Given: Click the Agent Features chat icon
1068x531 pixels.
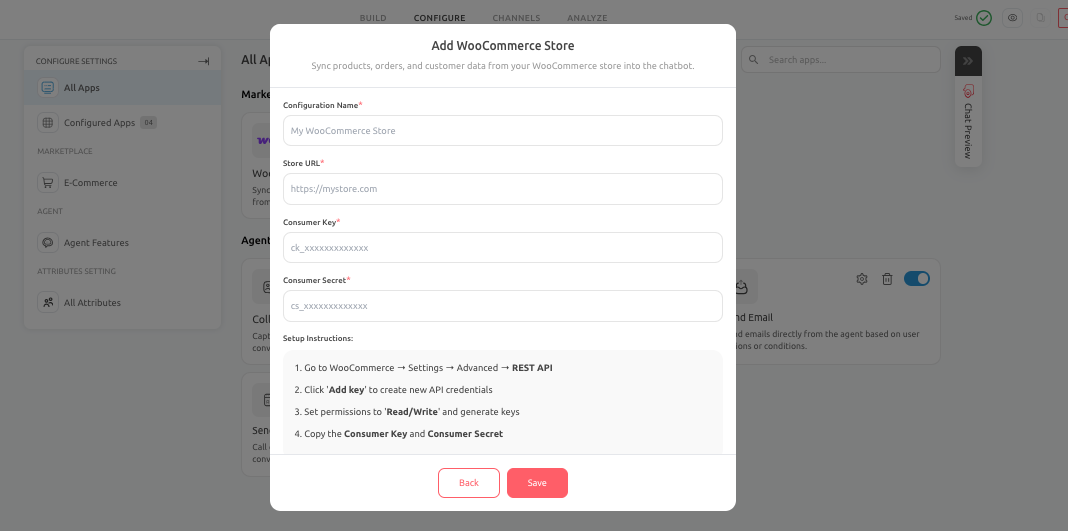Looking at the screenshot, I should pos(48,243).
